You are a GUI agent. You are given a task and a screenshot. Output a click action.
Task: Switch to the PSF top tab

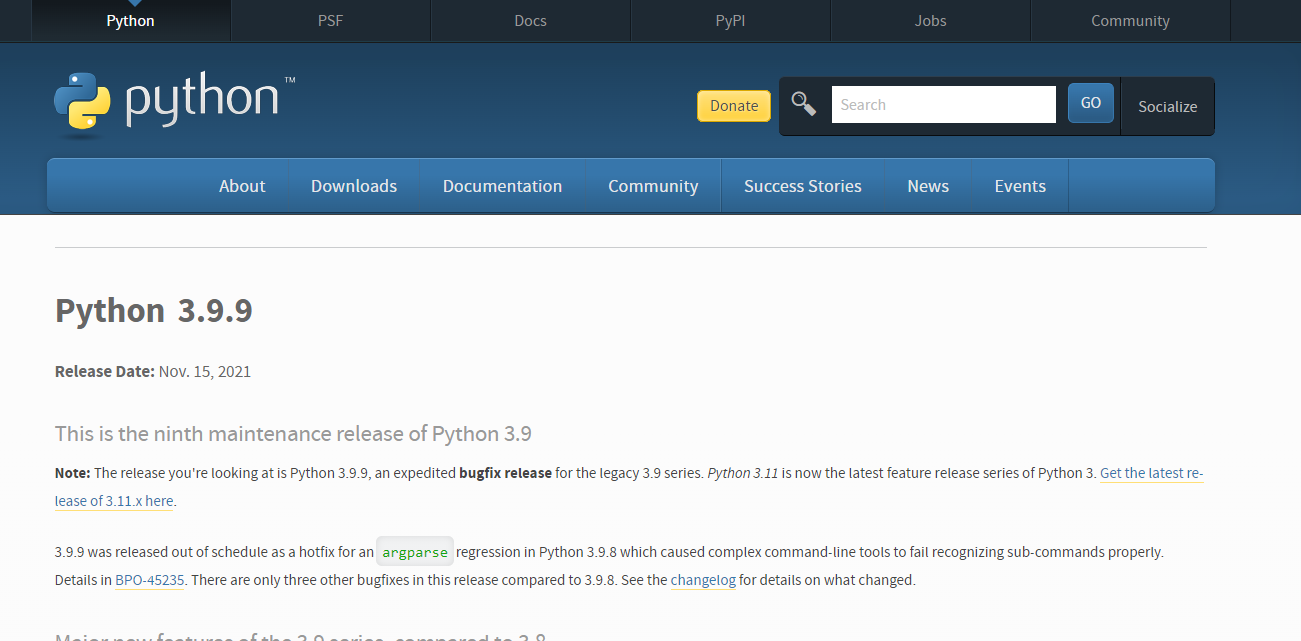[x=330, y=21]
